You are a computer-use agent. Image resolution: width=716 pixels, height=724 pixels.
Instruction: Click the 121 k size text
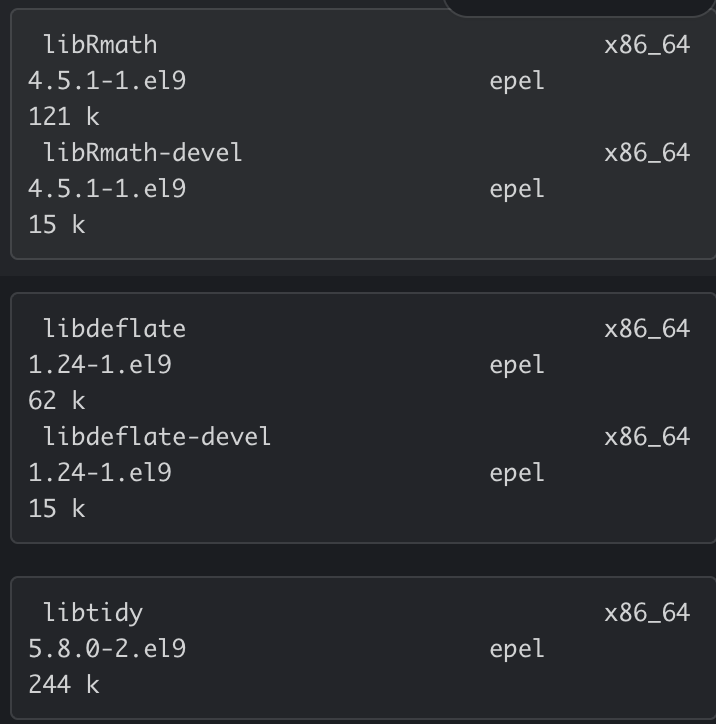point(64,117)
